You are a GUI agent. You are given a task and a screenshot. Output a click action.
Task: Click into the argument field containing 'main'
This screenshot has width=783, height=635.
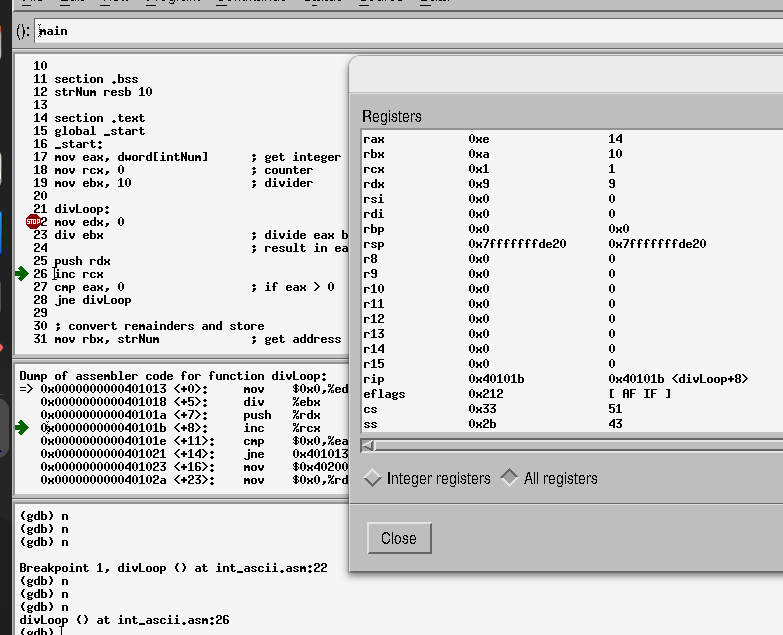click(x=408, y=31)
